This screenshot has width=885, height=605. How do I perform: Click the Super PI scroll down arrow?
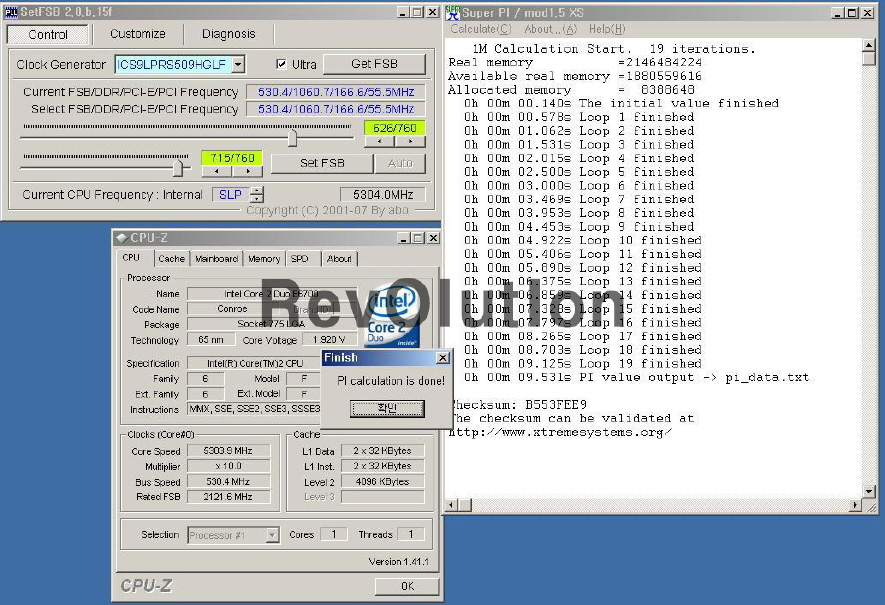point(869,492)
